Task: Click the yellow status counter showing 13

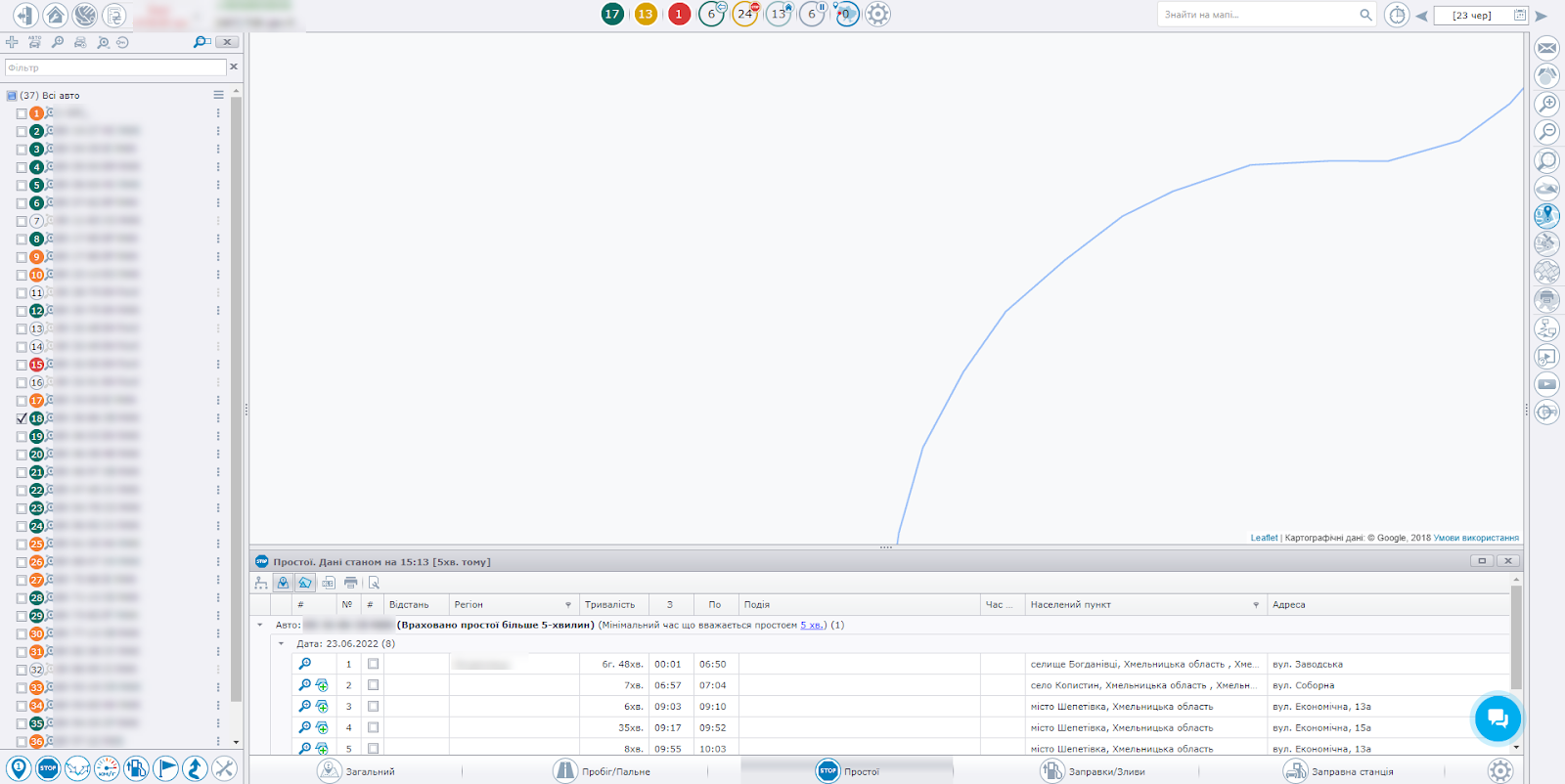Action: (x=646, y=14)
